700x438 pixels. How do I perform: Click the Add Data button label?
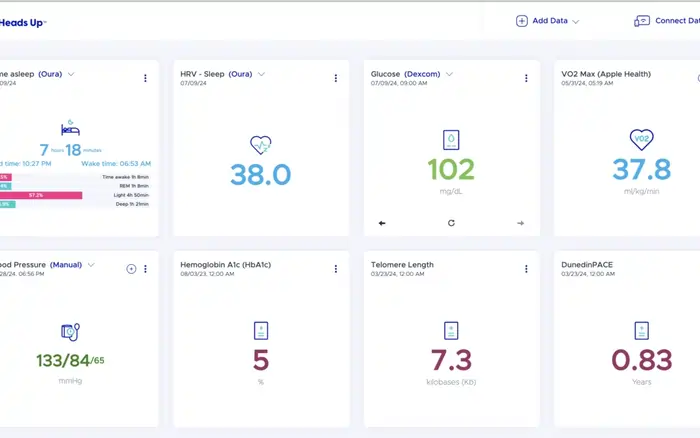[550, 21]
